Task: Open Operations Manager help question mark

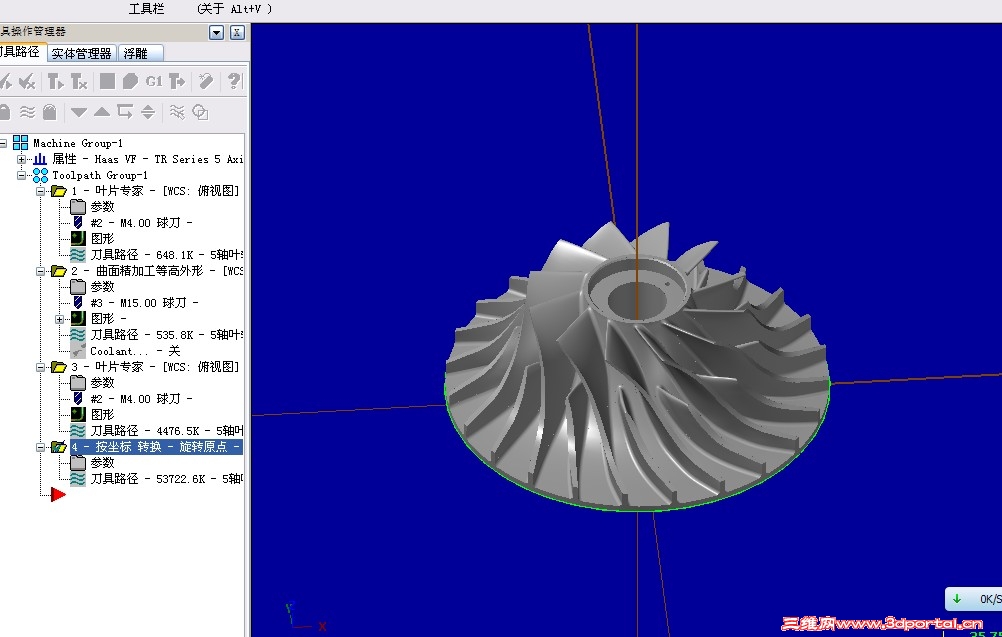Action: (x=234, y=81)
